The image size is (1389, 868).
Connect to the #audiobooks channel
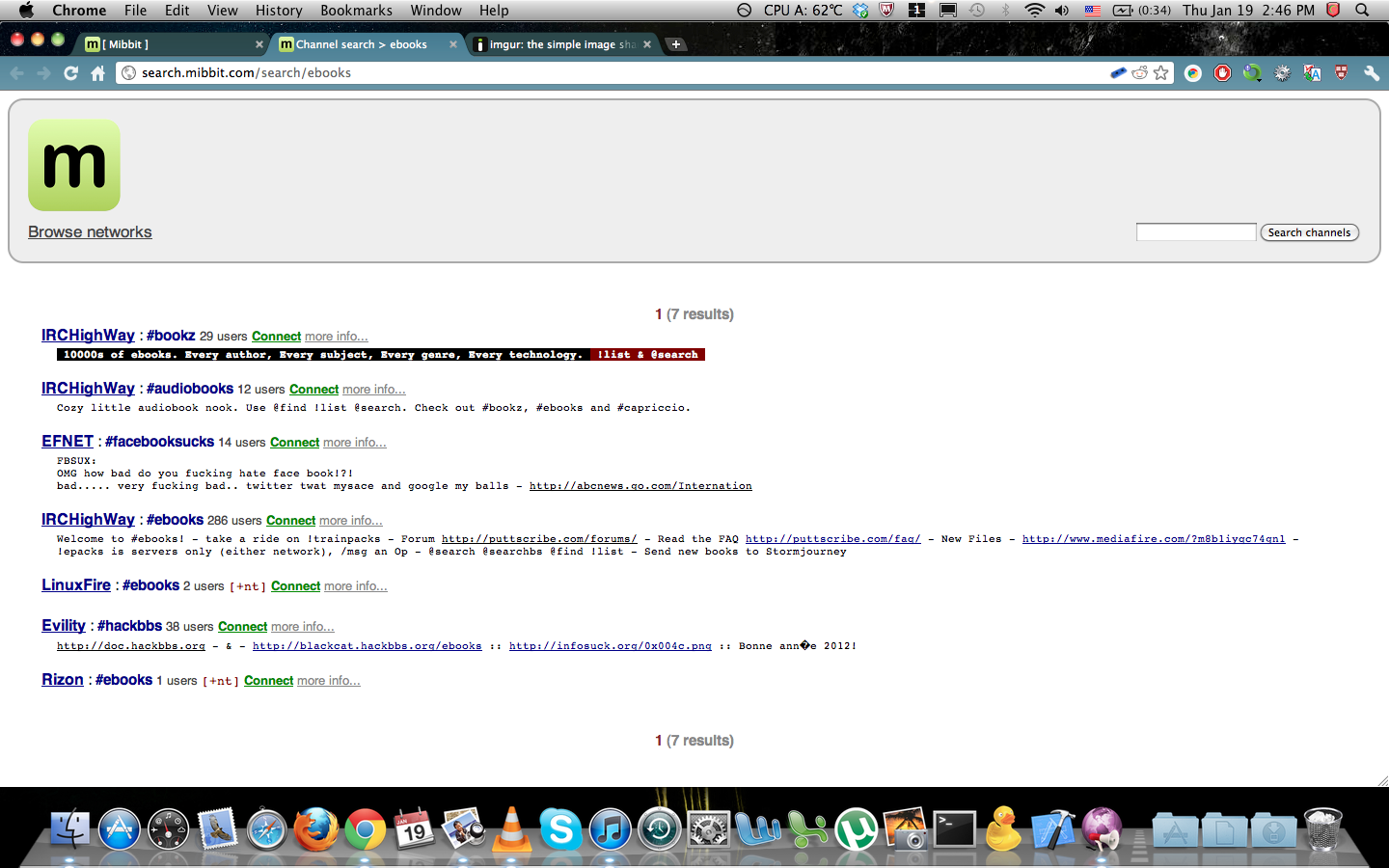coord(314,390)
